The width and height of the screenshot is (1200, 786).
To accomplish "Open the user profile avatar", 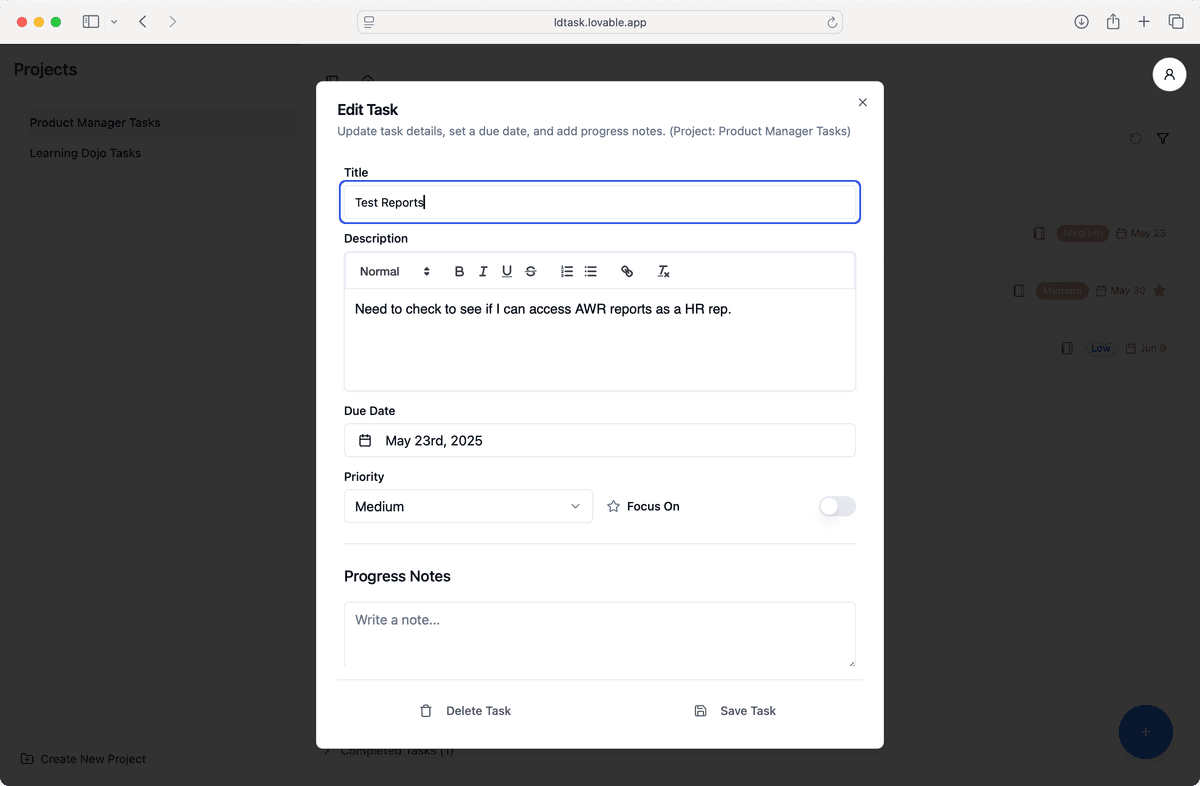I will click(x=1169, y=75).
